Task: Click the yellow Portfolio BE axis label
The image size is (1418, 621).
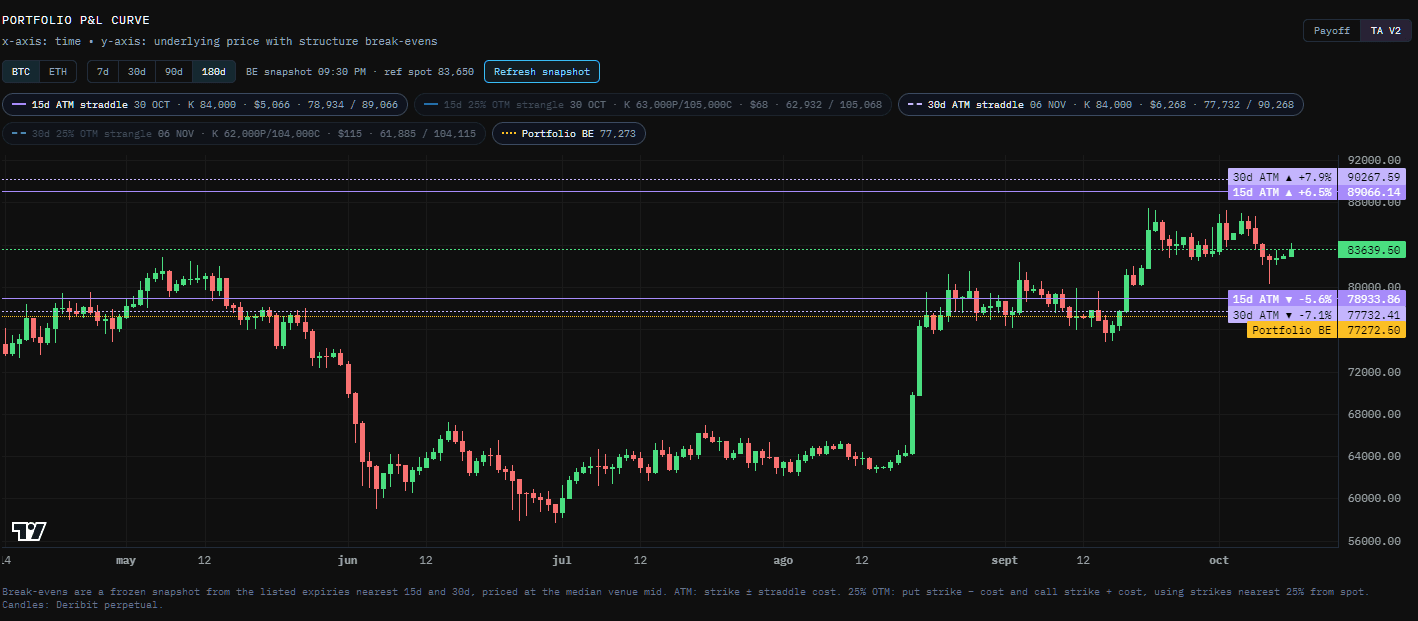Action: tap(1292, 330)
